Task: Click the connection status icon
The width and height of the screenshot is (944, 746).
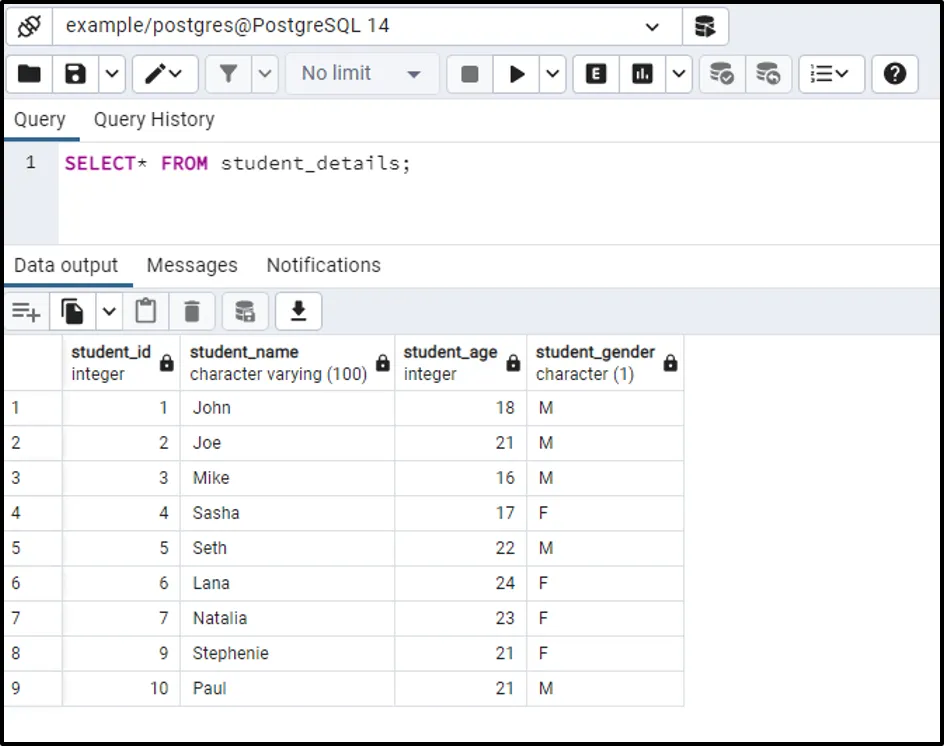Action: (28, 27)
